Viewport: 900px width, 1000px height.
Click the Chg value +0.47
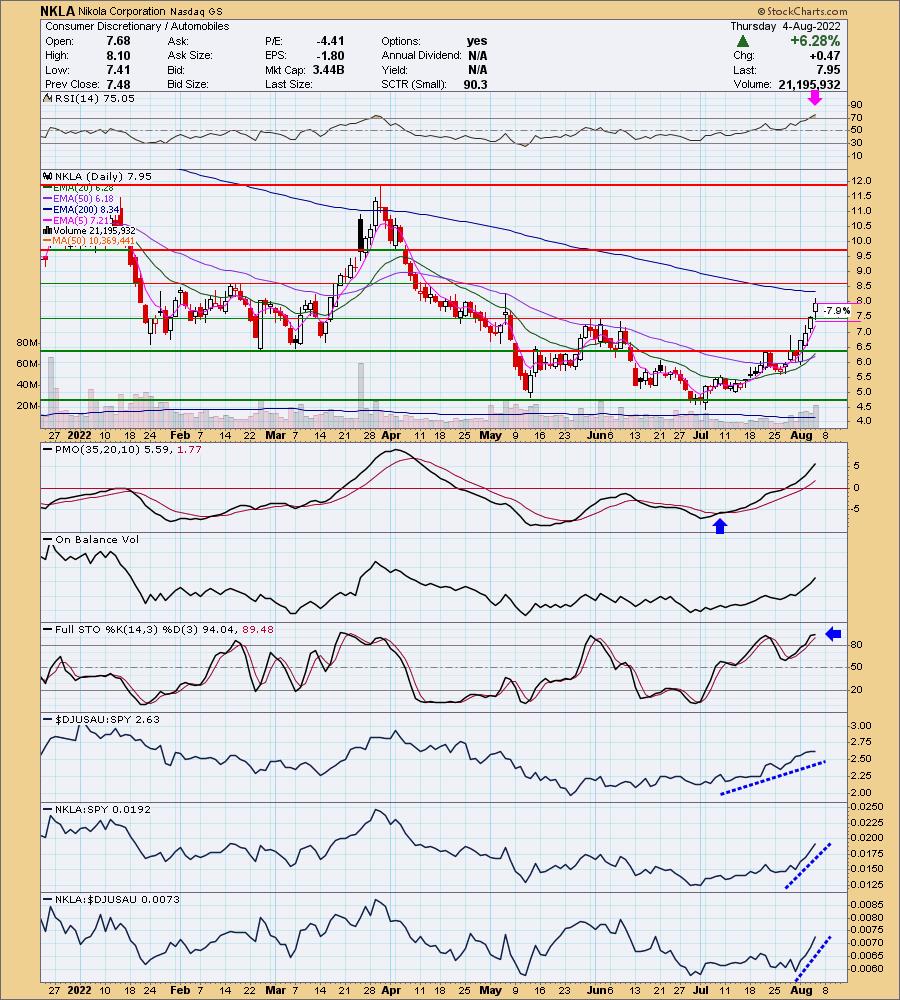click(824, 55)
